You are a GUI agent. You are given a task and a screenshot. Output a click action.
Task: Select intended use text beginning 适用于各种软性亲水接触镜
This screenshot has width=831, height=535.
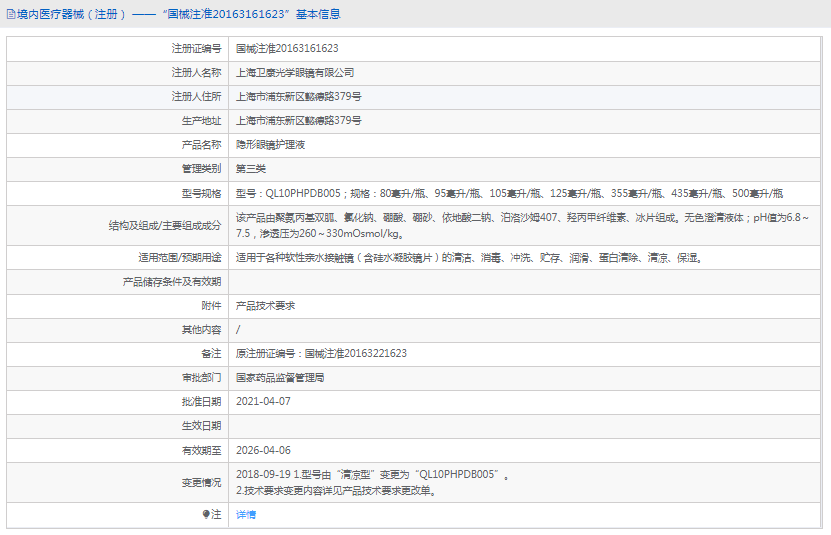[469, 258]
